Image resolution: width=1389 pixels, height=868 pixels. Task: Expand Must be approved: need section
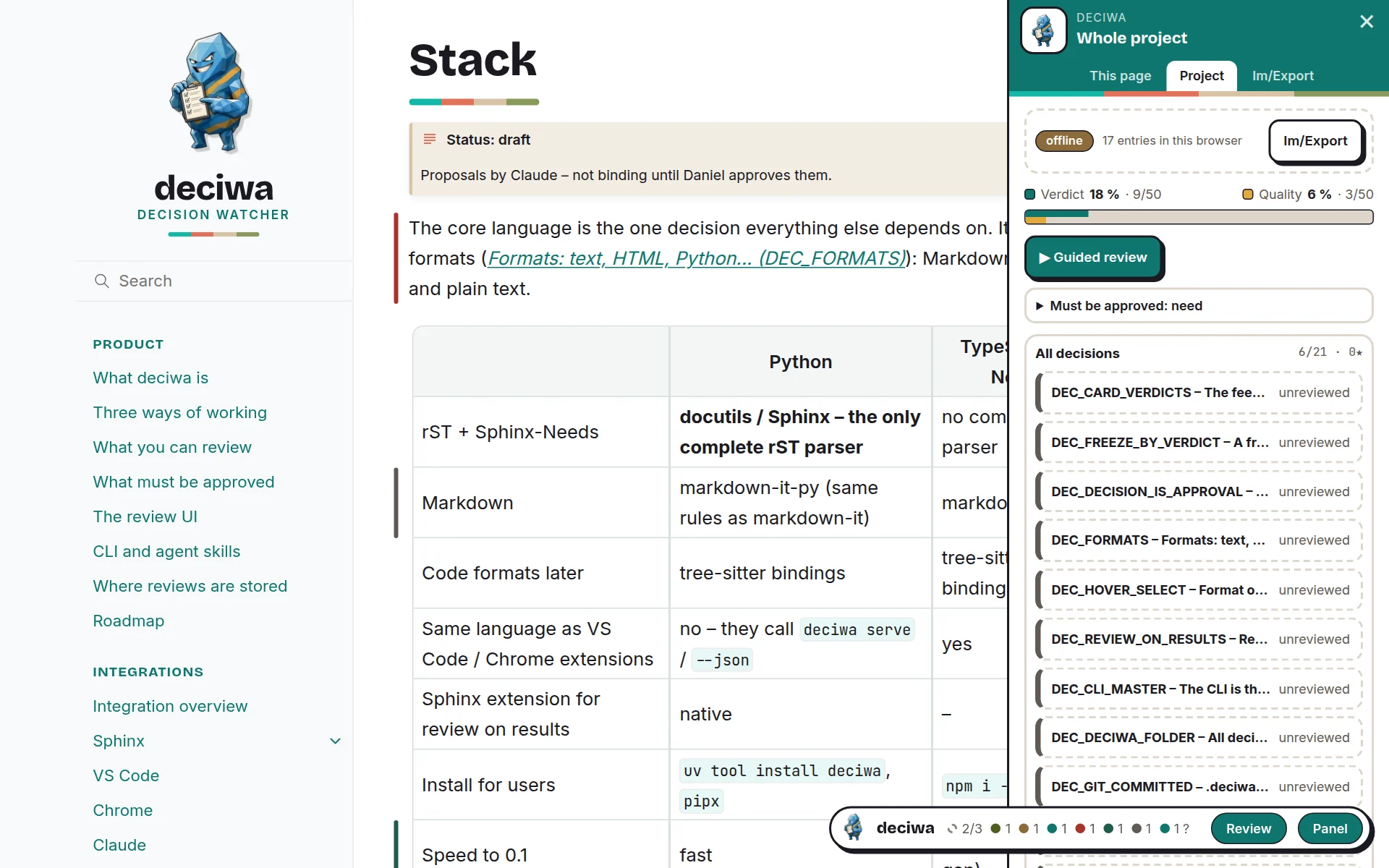(x=1198, y=306)
